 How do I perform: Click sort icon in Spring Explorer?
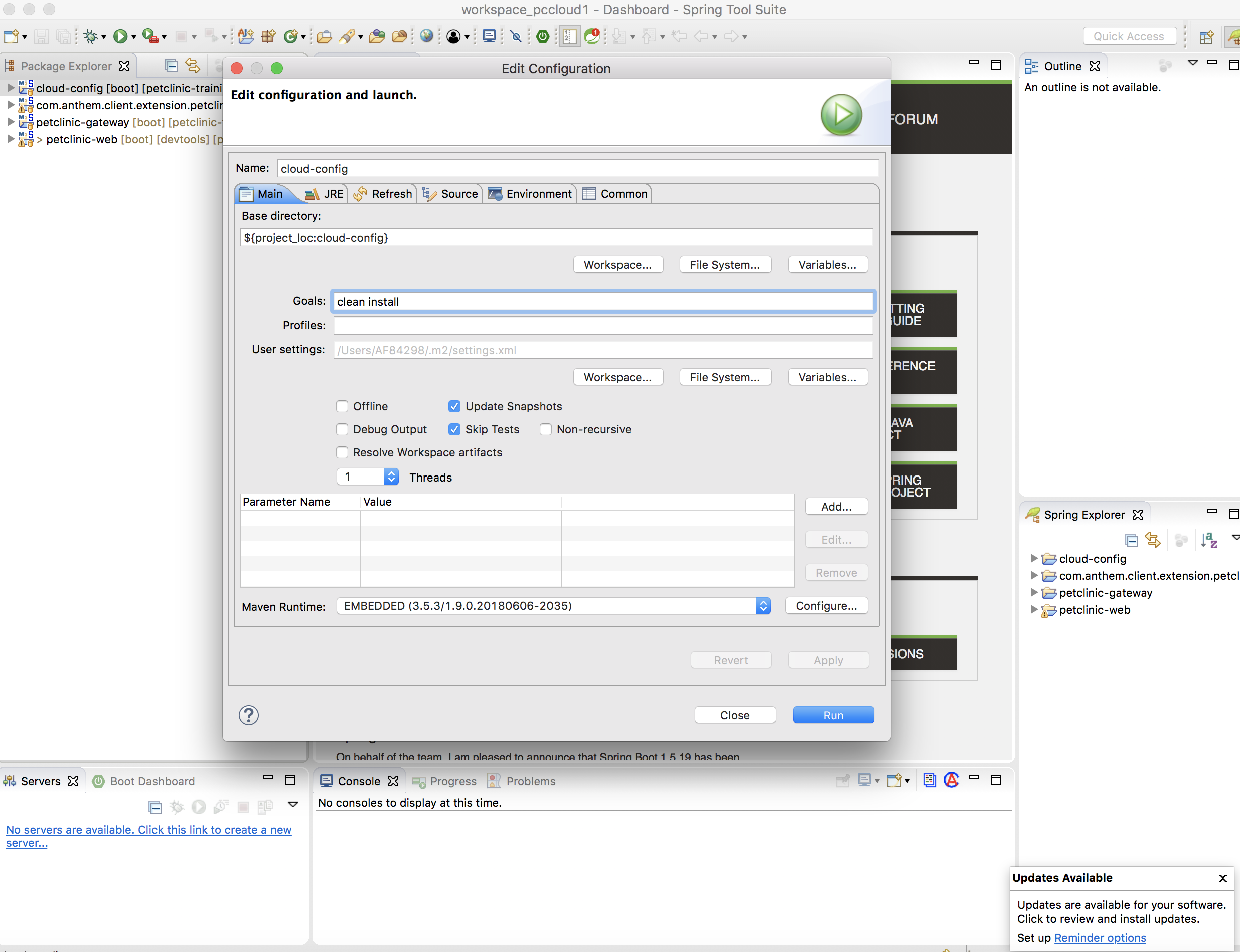coord(1208,540)
